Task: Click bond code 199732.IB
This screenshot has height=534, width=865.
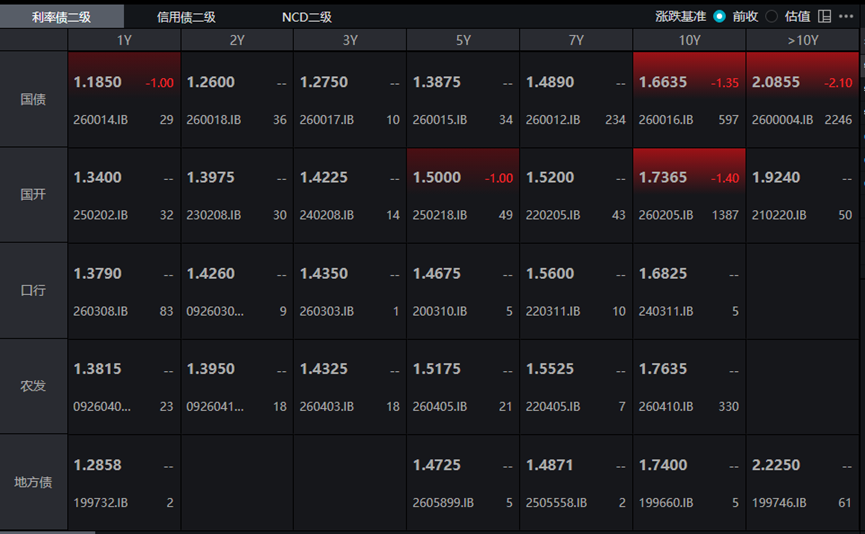Action: [100, 503]
